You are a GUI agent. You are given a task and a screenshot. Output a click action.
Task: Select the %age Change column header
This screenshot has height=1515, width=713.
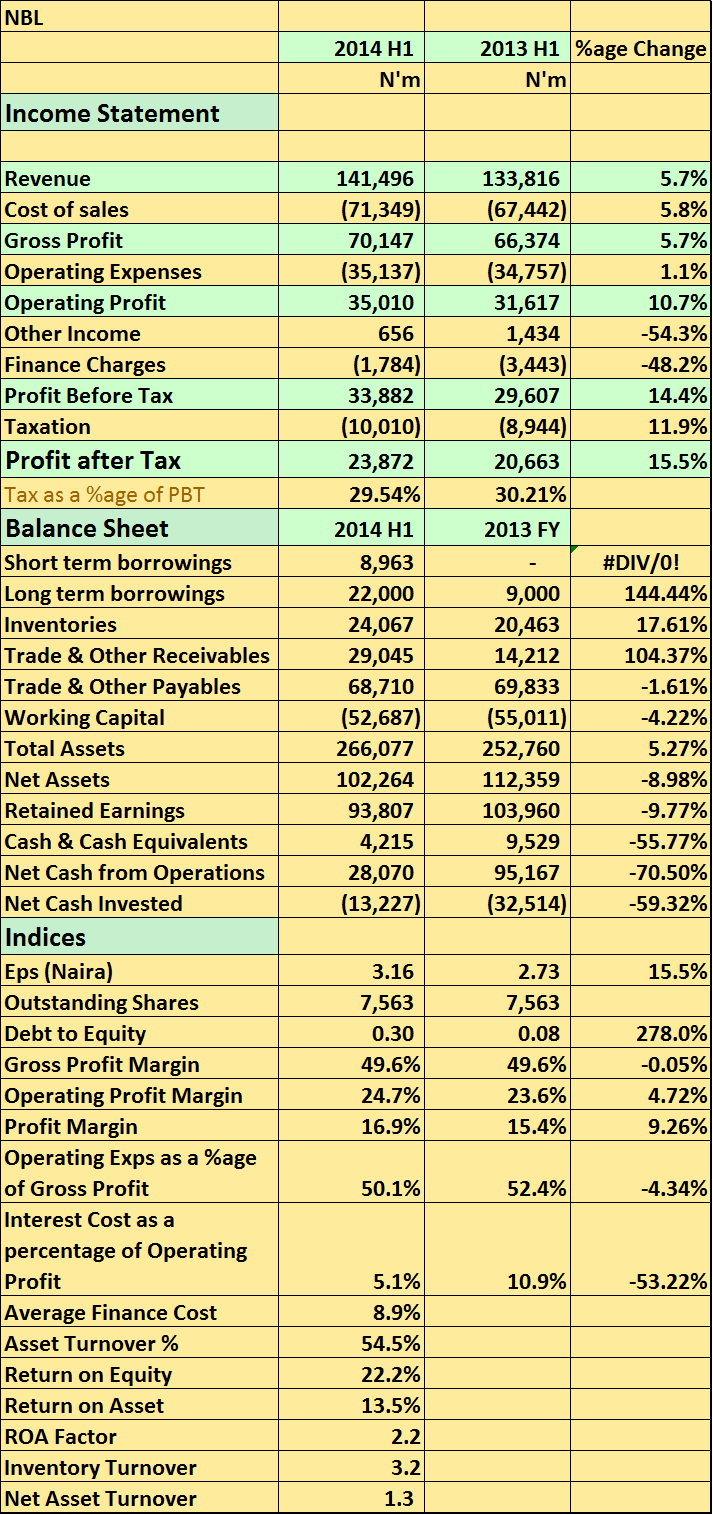tap(640, 48)
